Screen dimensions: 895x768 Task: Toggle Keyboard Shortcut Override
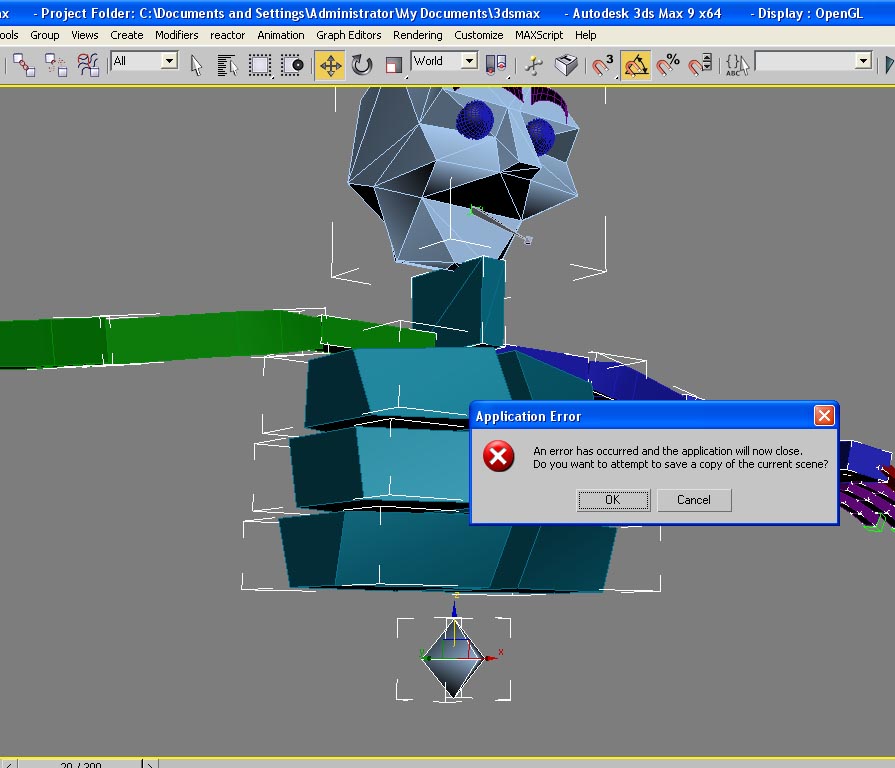tap(566, 65)
